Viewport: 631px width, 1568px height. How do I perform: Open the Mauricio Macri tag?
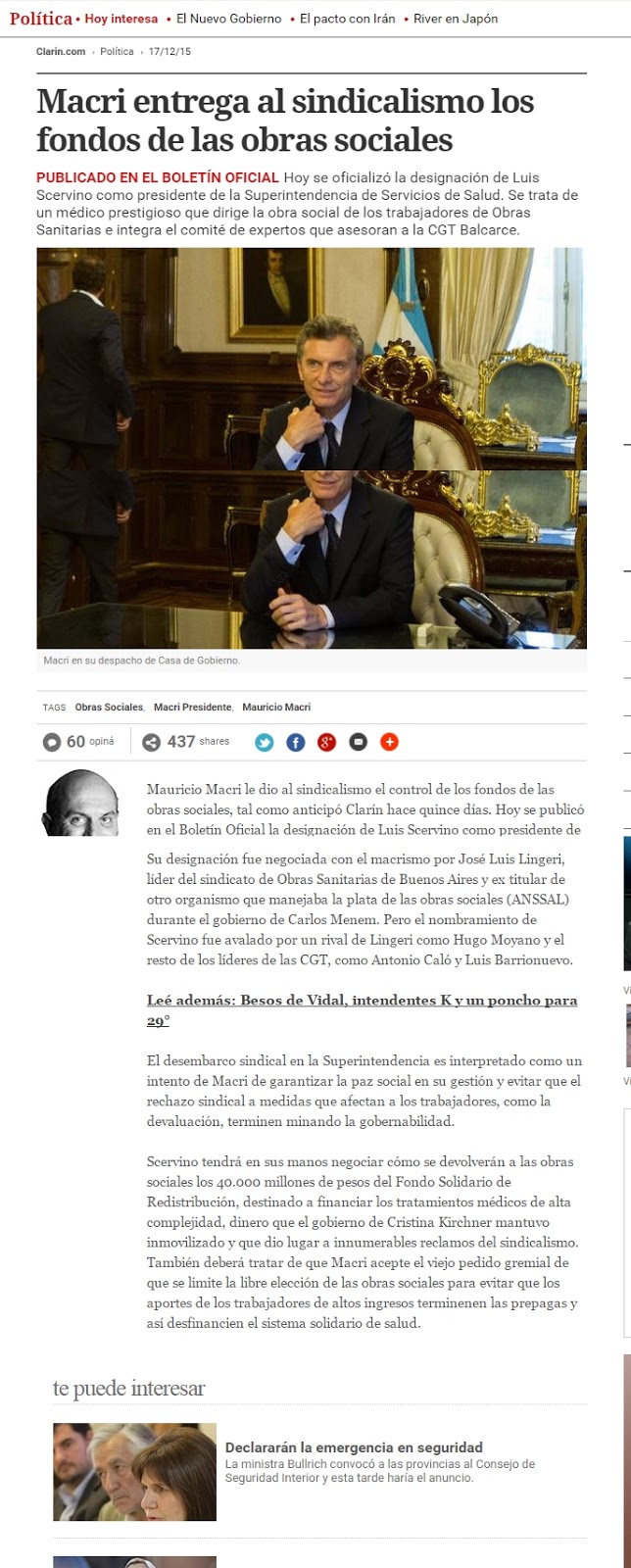pyautogui.click(x=276, y=708)
